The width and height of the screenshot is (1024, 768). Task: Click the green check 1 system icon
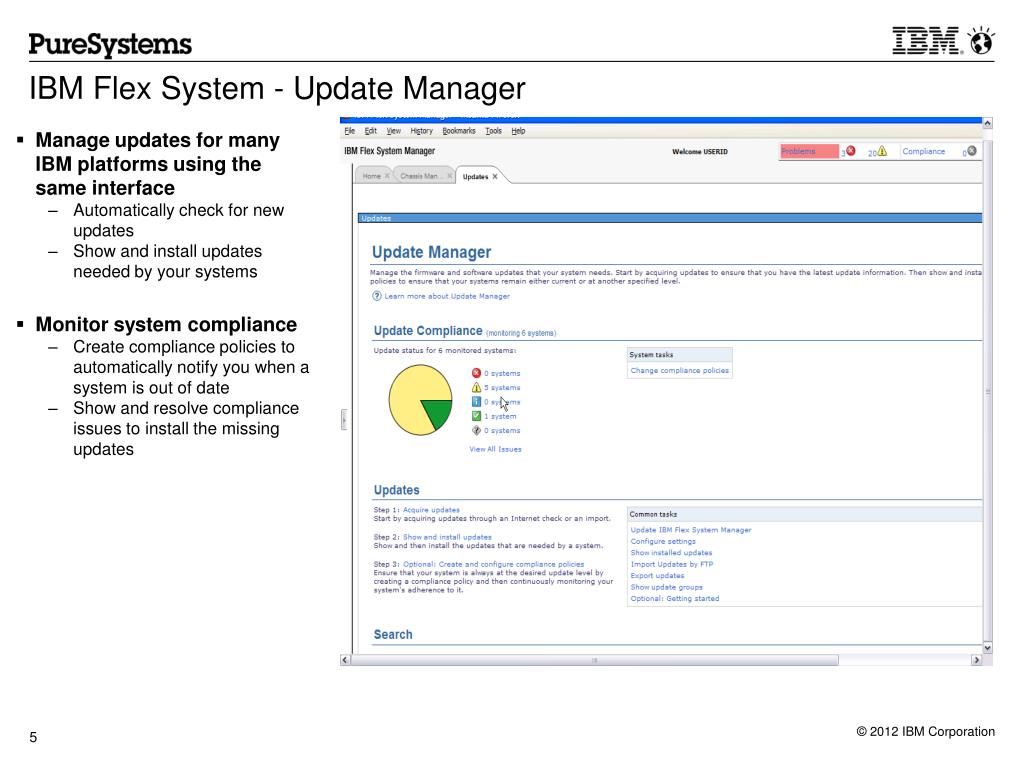coord(476,416)
